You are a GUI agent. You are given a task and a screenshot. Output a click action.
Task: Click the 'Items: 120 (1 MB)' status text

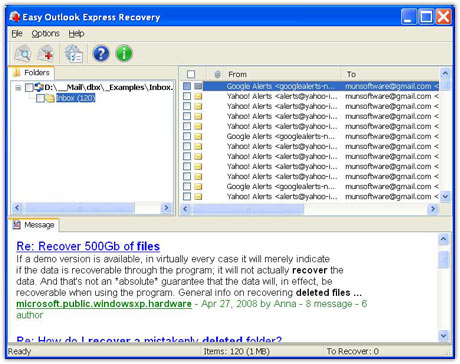237,351
